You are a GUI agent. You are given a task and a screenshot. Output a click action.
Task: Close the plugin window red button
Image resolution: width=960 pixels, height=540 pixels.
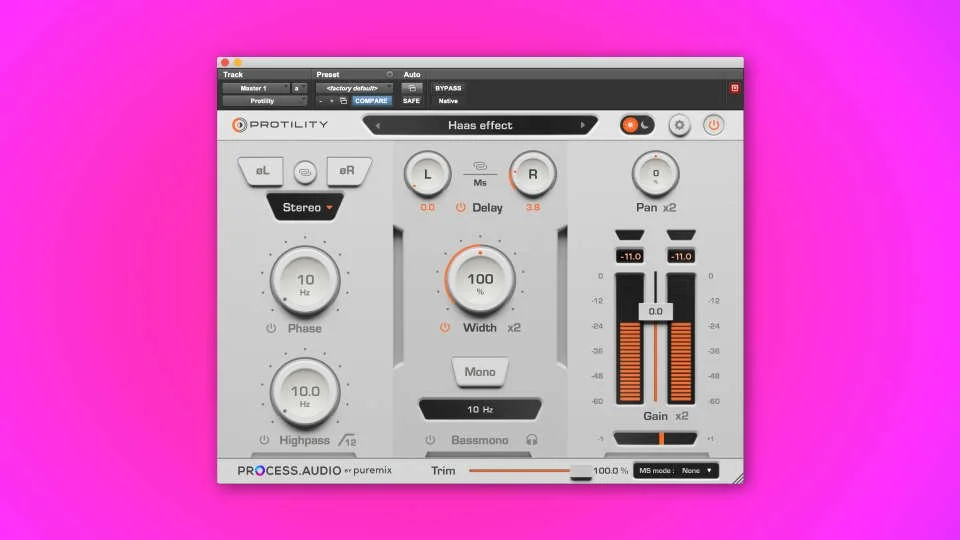pyautogui.click(x=225, y=62)
